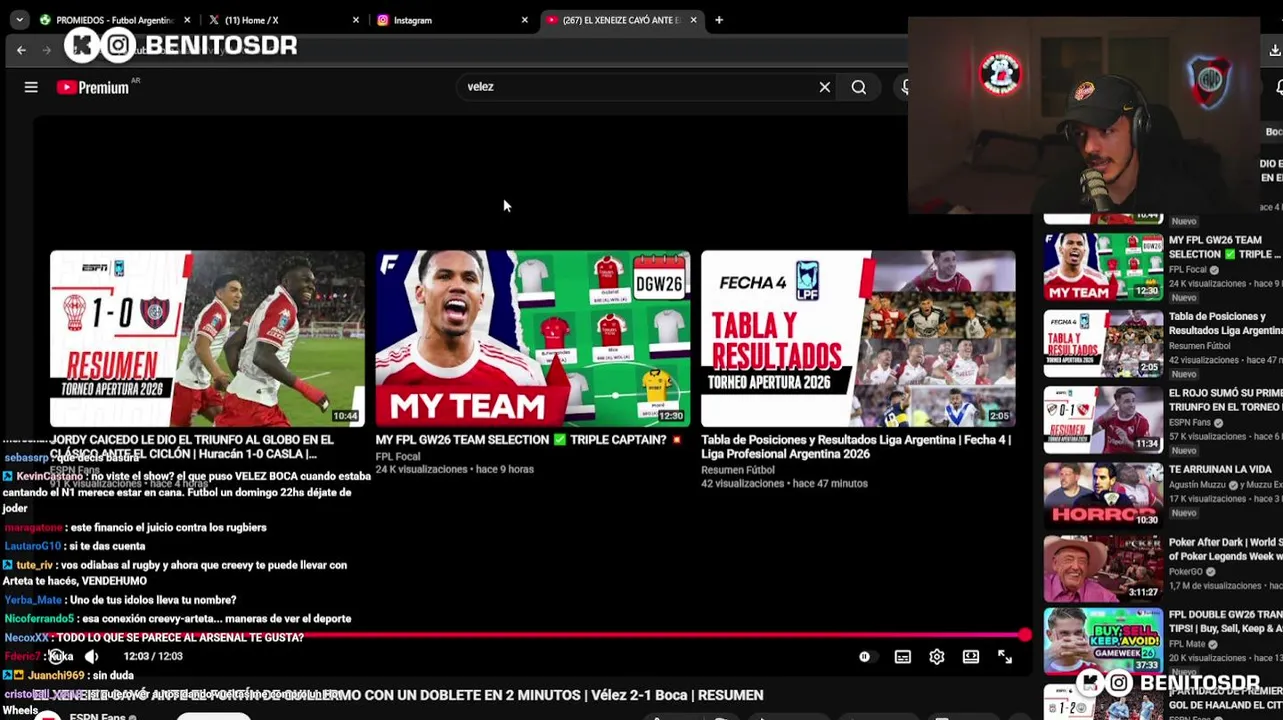Image resolution: width=1283 pixels, height=720 pixels.
Task: Click the browser forward arrow
Action: pos(46,49)
